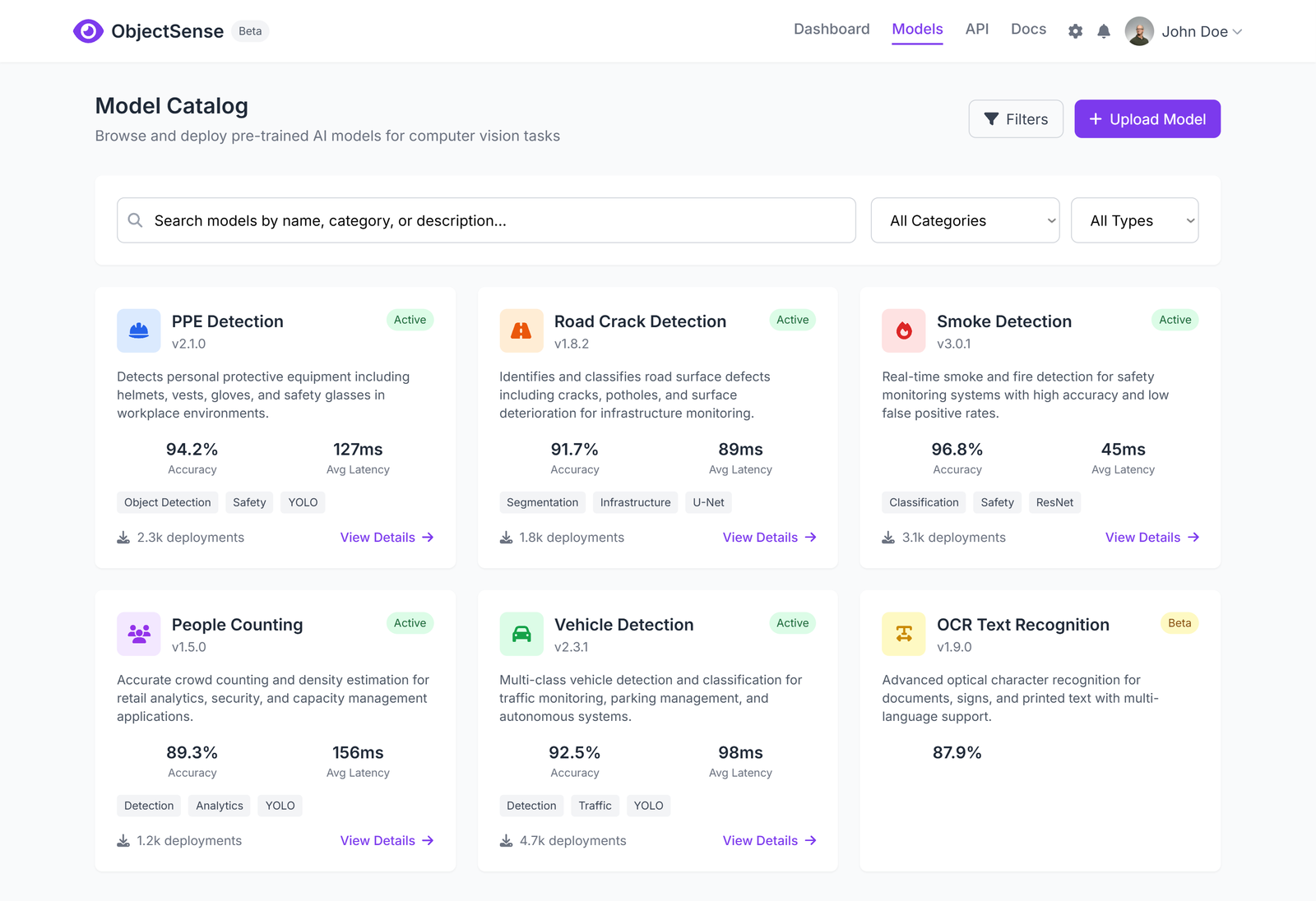
Task: Open the All Categories dropdown
Action: (x=965, y=220)
